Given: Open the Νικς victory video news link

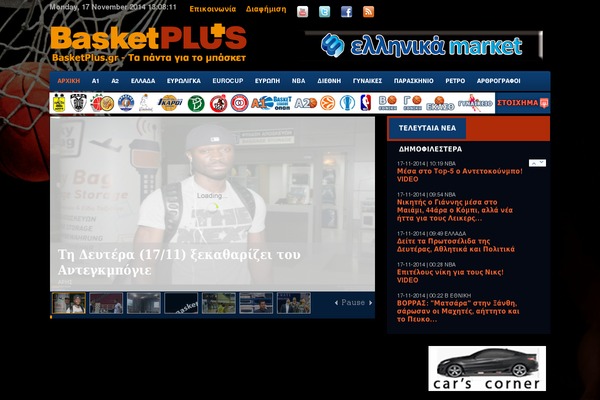Looking at the screenshot, I should tap(450, 276).
